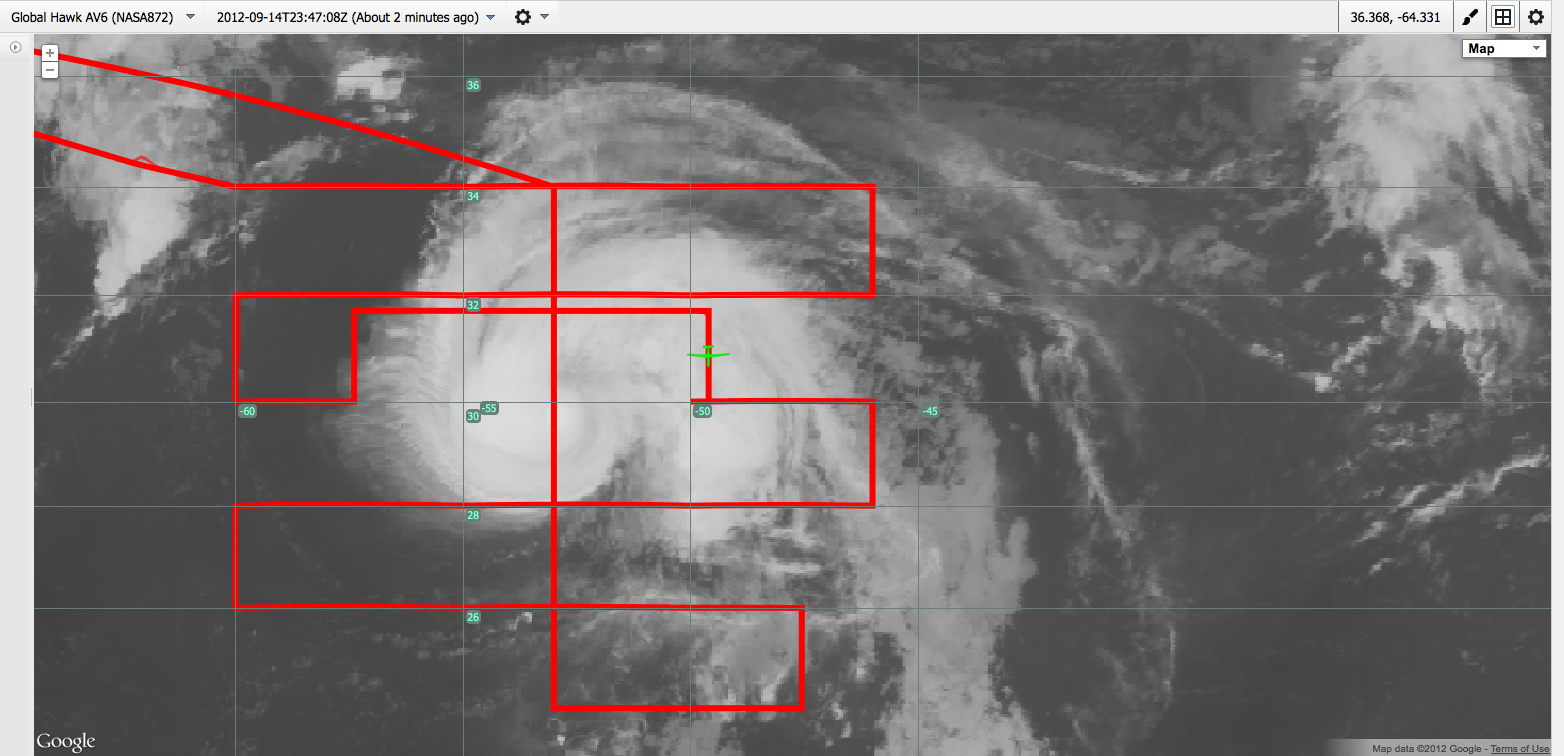Open the timestamp 2012-09-14T23:47:08Z dropdown
This screenshot has width=1564, height=756.
[356, 17]
